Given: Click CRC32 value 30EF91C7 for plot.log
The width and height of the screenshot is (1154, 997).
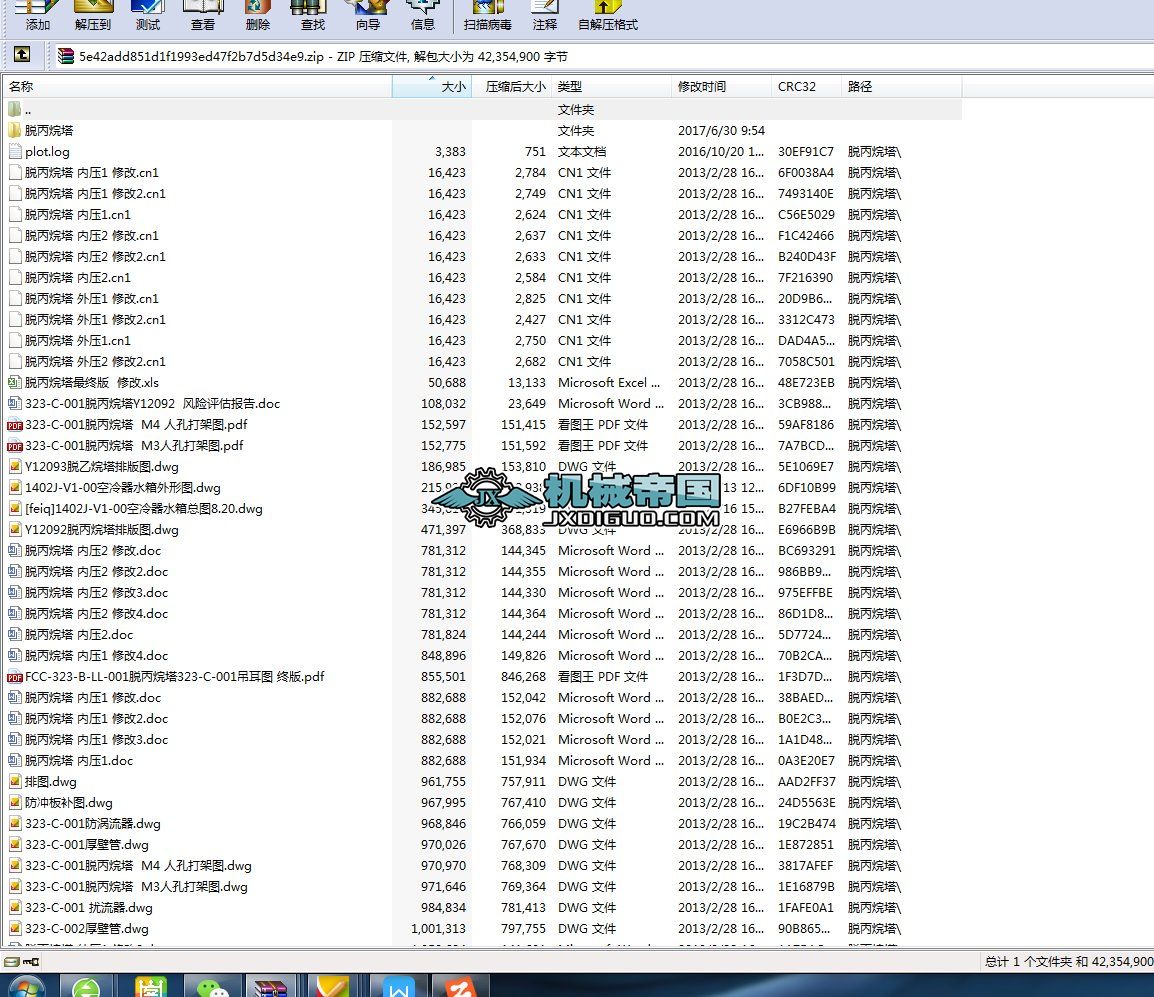Looking at the screenshot, I should [x=806, y=152].
